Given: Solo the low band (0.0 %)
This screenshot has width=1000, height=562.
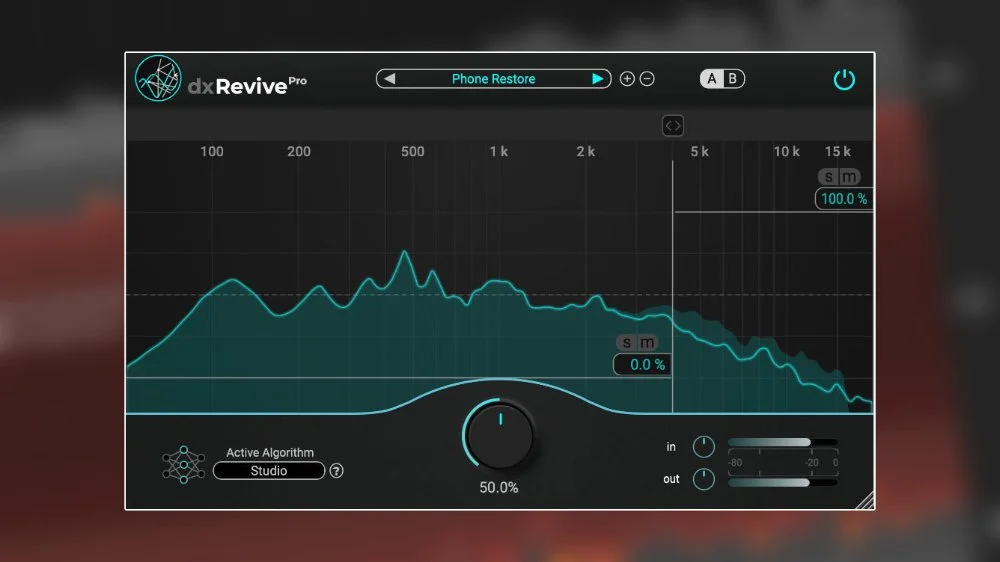Looking at the screenshot, I should point(627,343).
